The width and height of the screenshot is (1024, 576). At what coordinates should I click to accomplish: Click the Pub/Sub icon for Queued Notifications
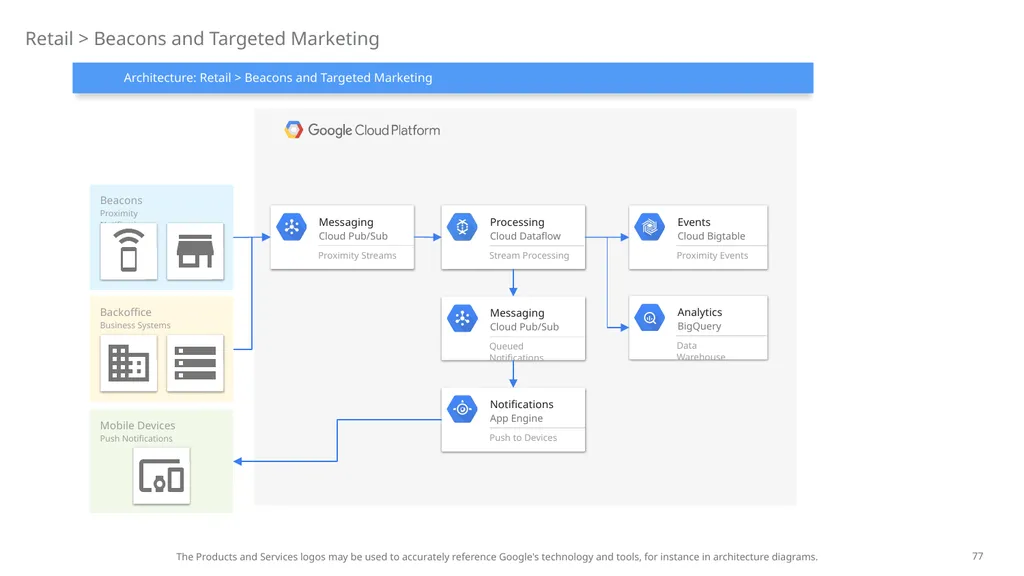pos(462,318)
